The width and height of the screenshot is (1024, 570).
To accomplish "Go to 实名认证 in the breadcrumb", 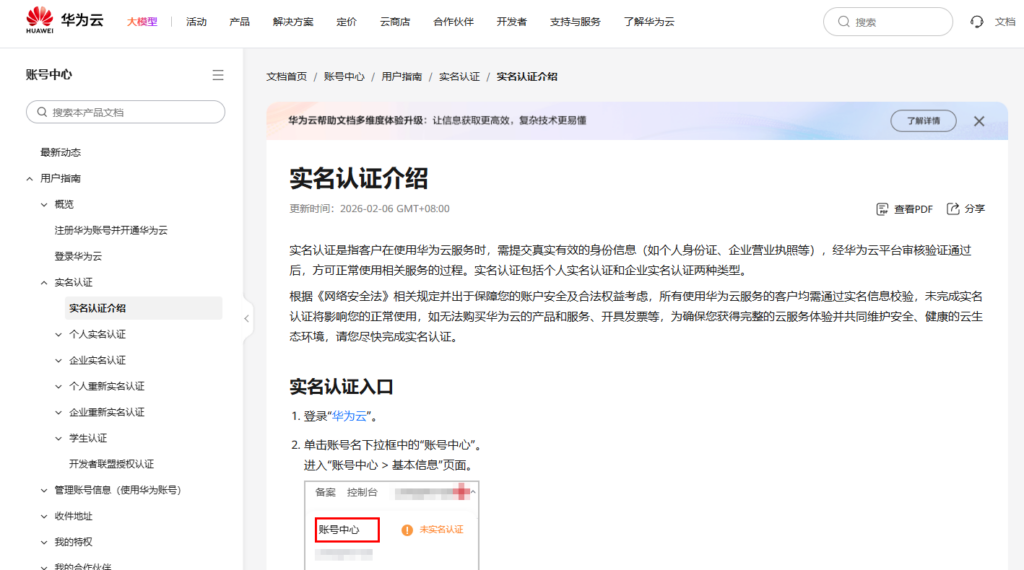I will 458,76.
